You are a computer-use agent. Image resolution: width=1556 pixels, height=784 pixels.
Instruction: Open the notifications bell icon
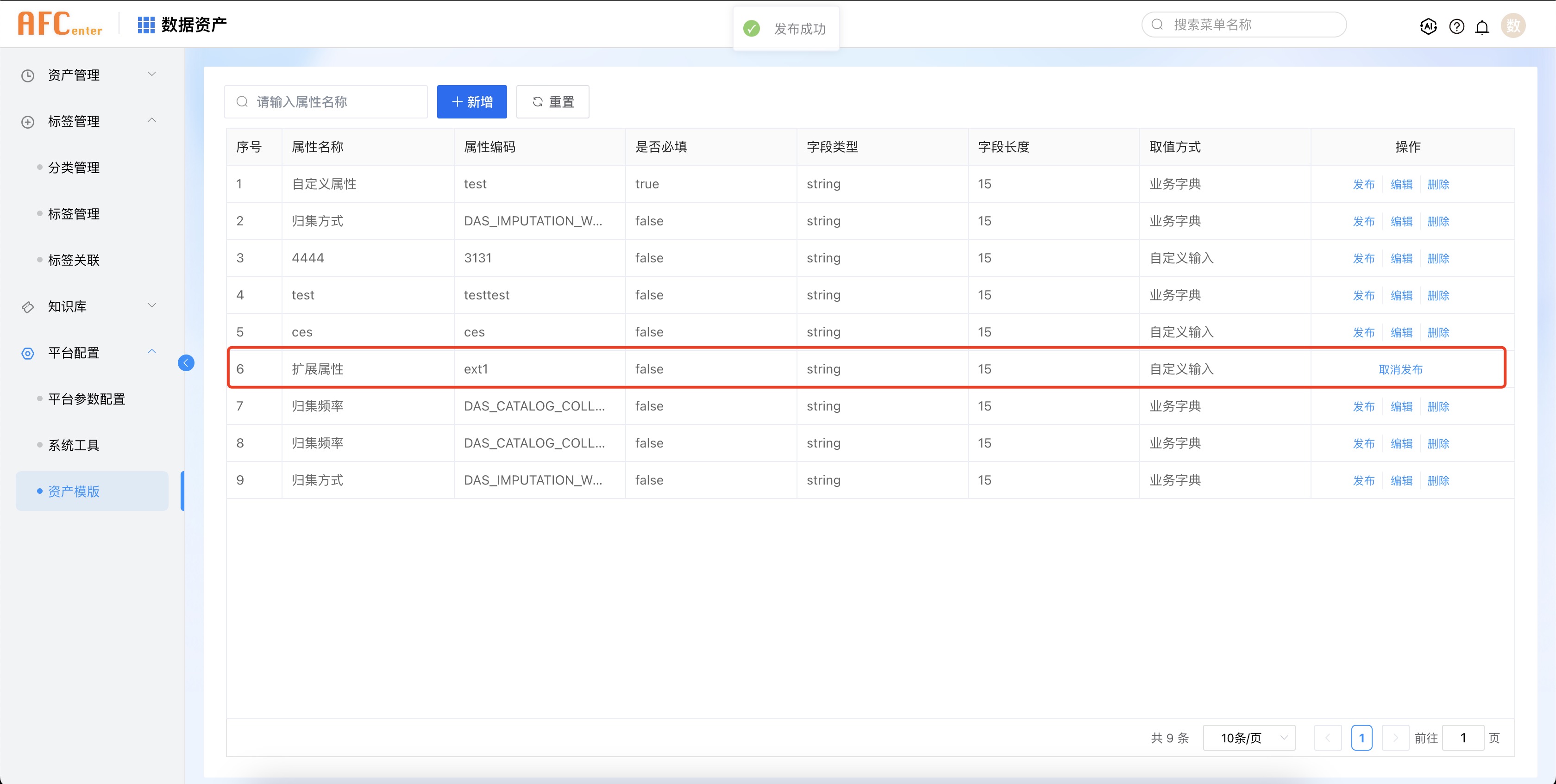[1482, 26]
